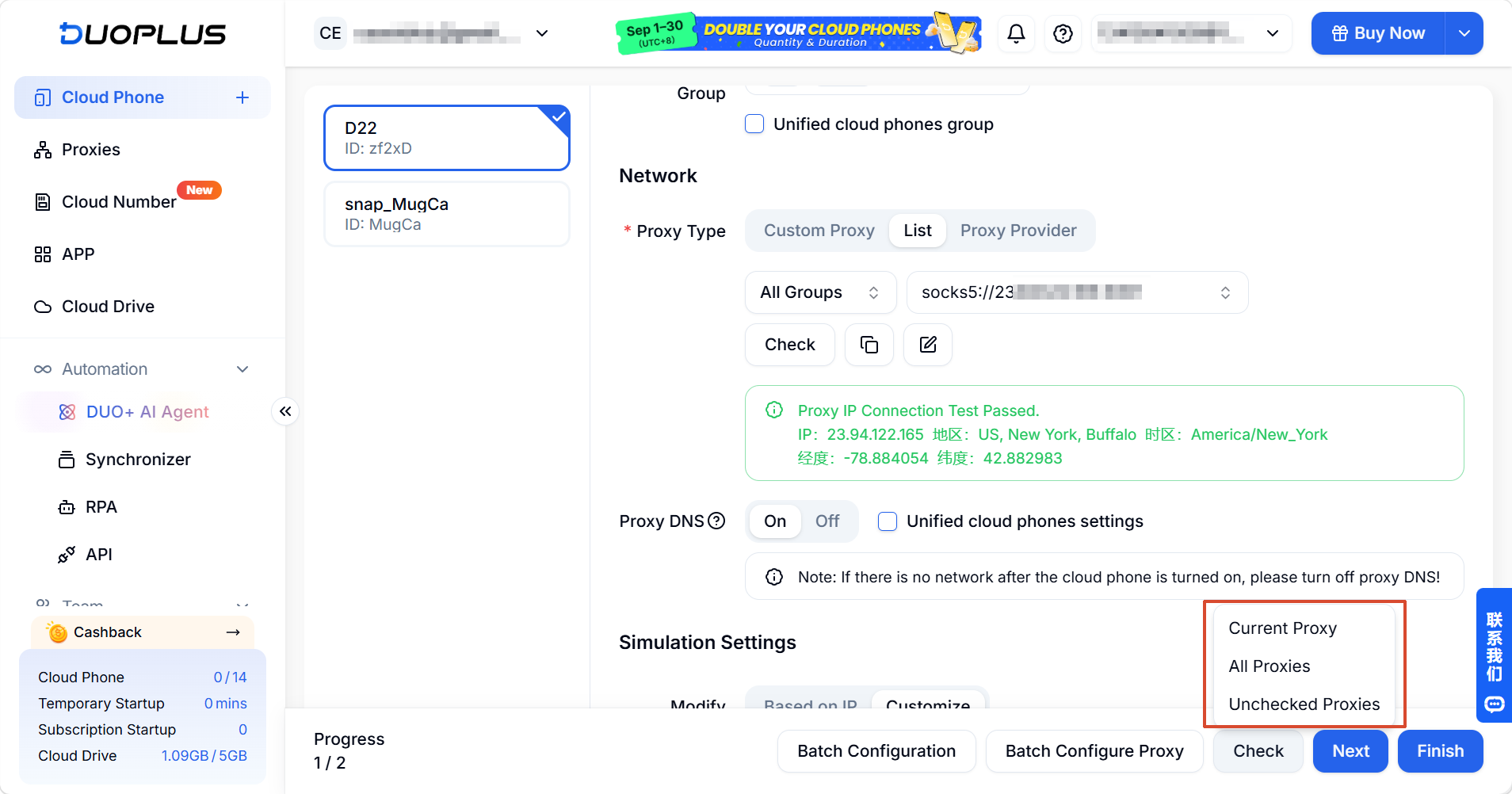Viewport: 1512px width, 794px height.
Task: Collapse the sidebar with double-arrow icon
Action: (285, 411)
